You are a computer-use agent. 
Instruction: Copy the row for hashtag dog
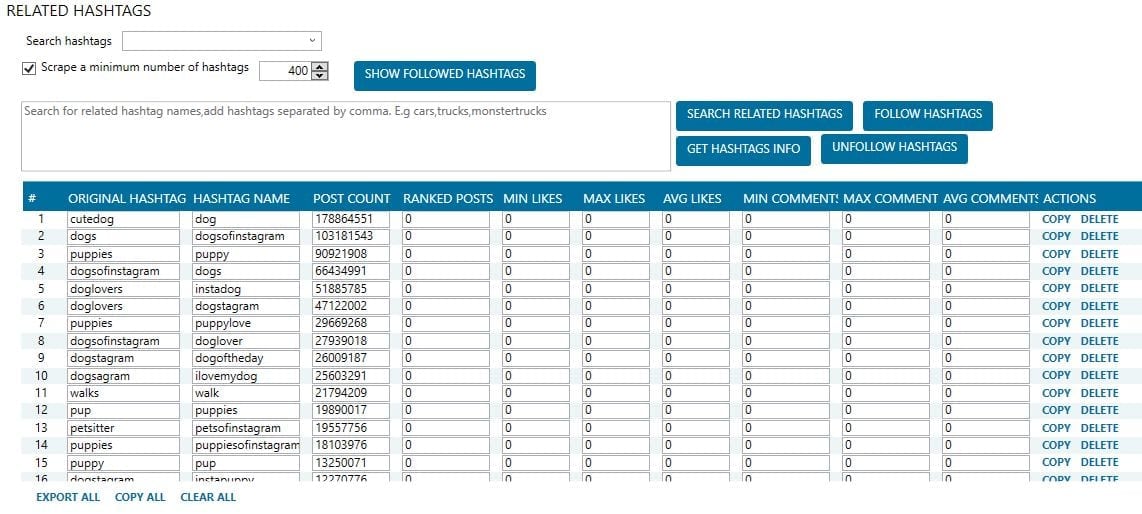tap(1056, 219)
